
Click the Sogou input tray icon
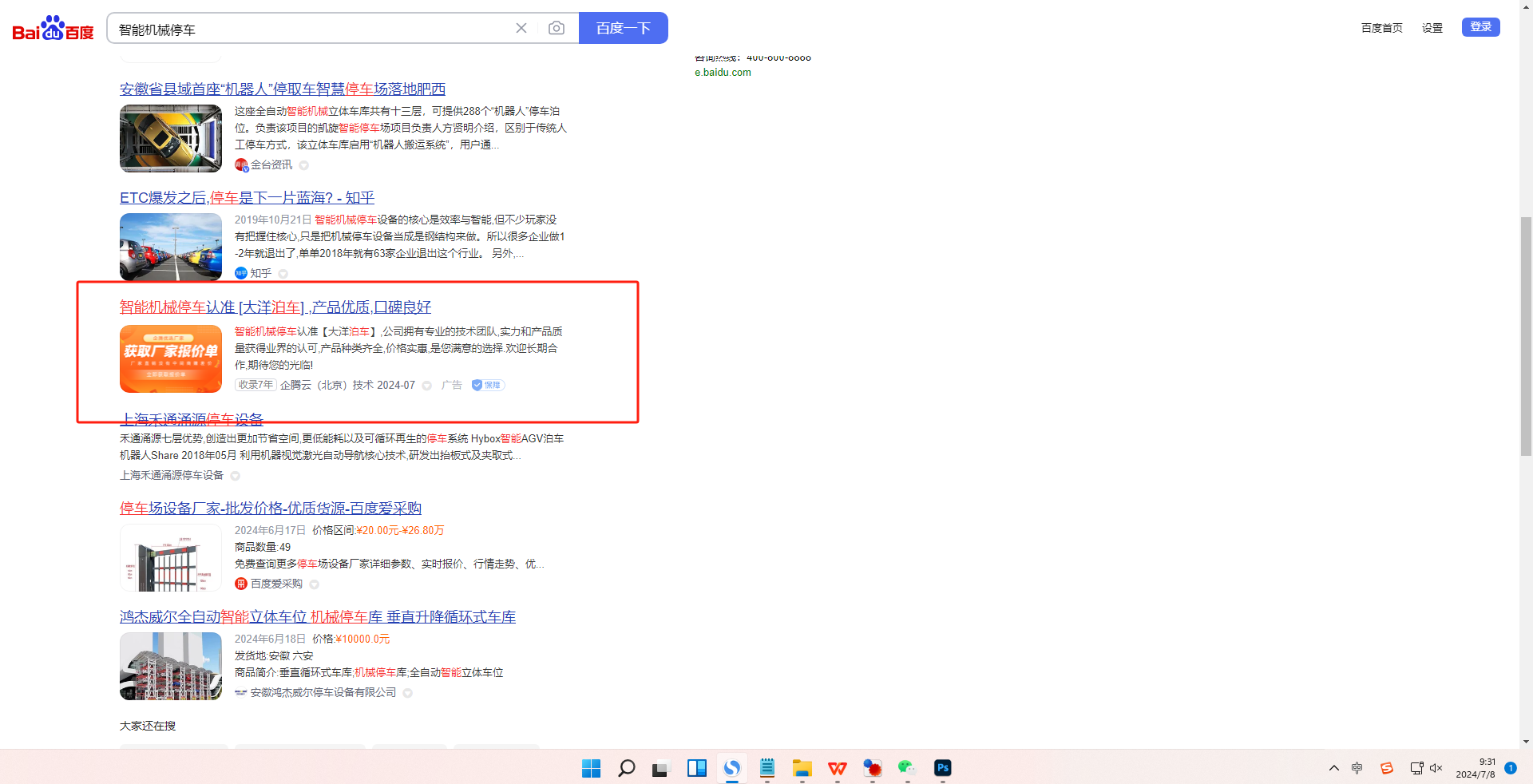[1387, 768]
